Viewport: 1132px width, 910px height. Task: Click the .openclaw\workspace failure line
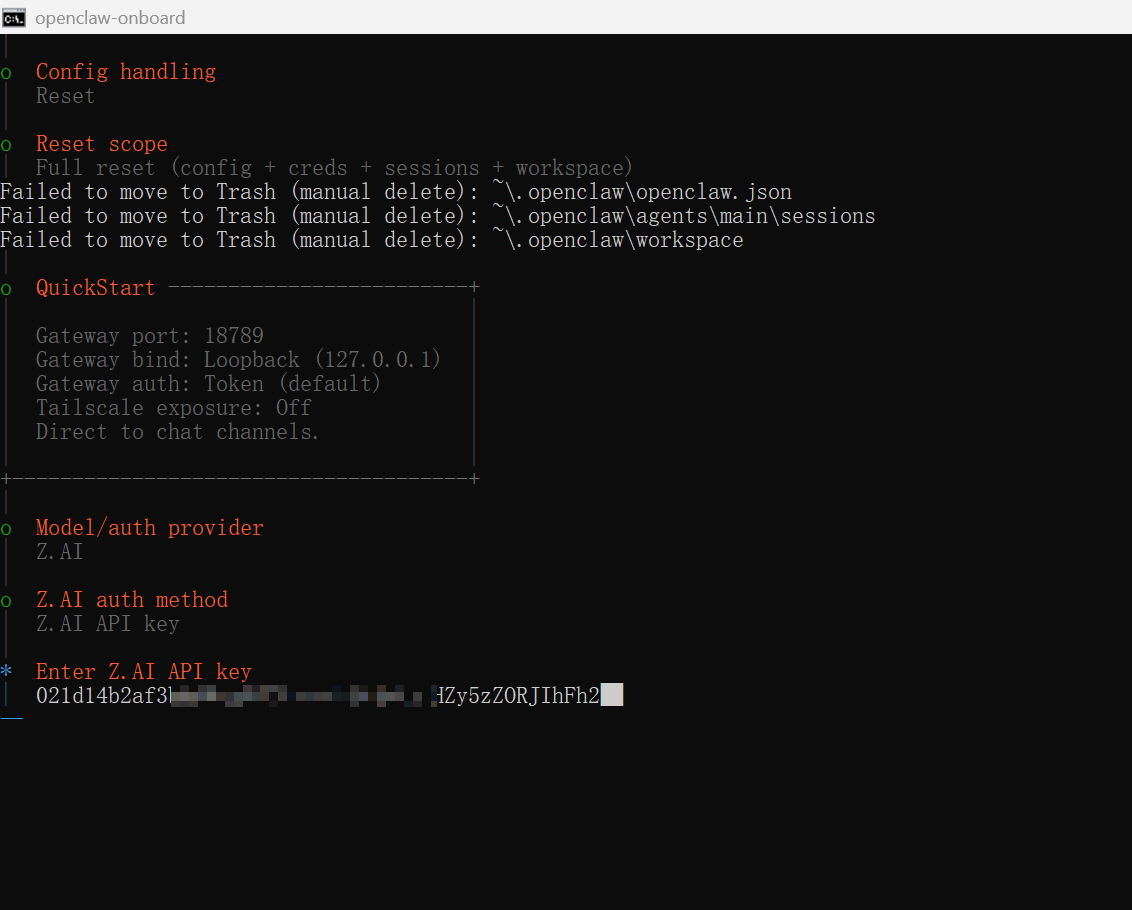[372, 240]
